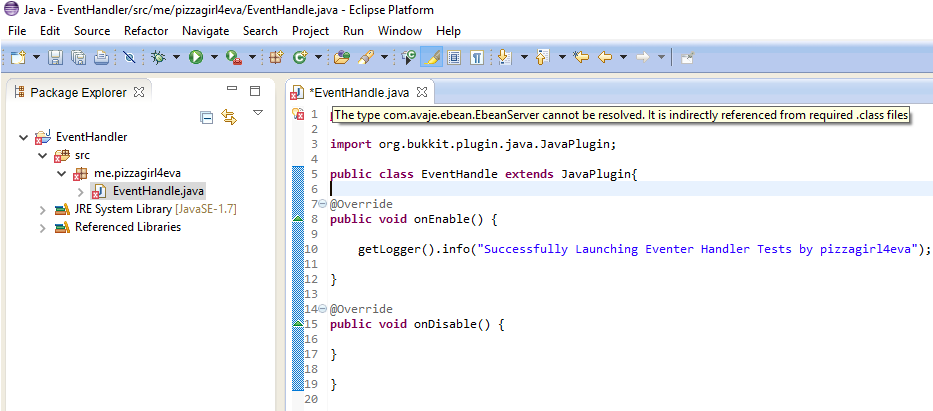
Task: Maximize the Package Explorer panel
Action: (x=255, y=91)
